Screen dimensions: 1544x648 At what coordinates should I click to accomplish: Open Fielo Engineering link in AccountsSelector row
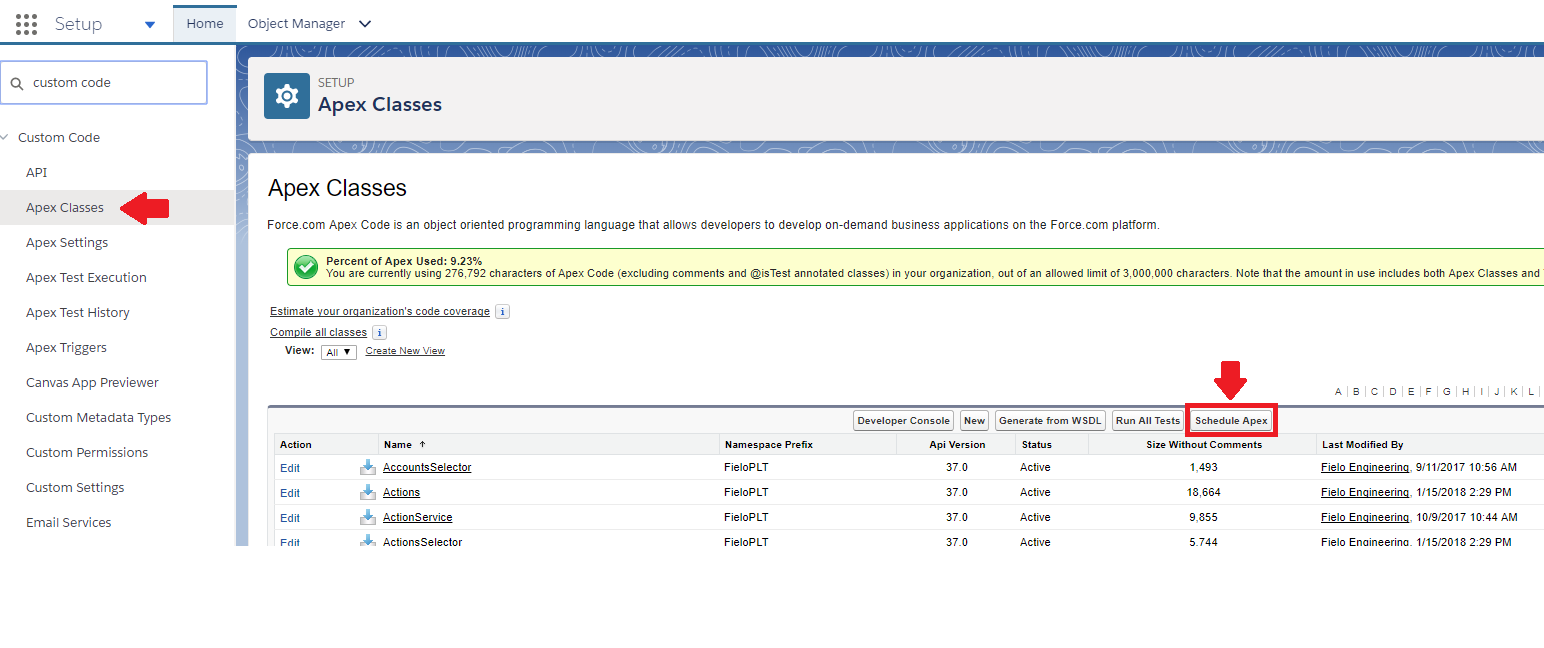pyautogui.click(x=1365, y=467)
